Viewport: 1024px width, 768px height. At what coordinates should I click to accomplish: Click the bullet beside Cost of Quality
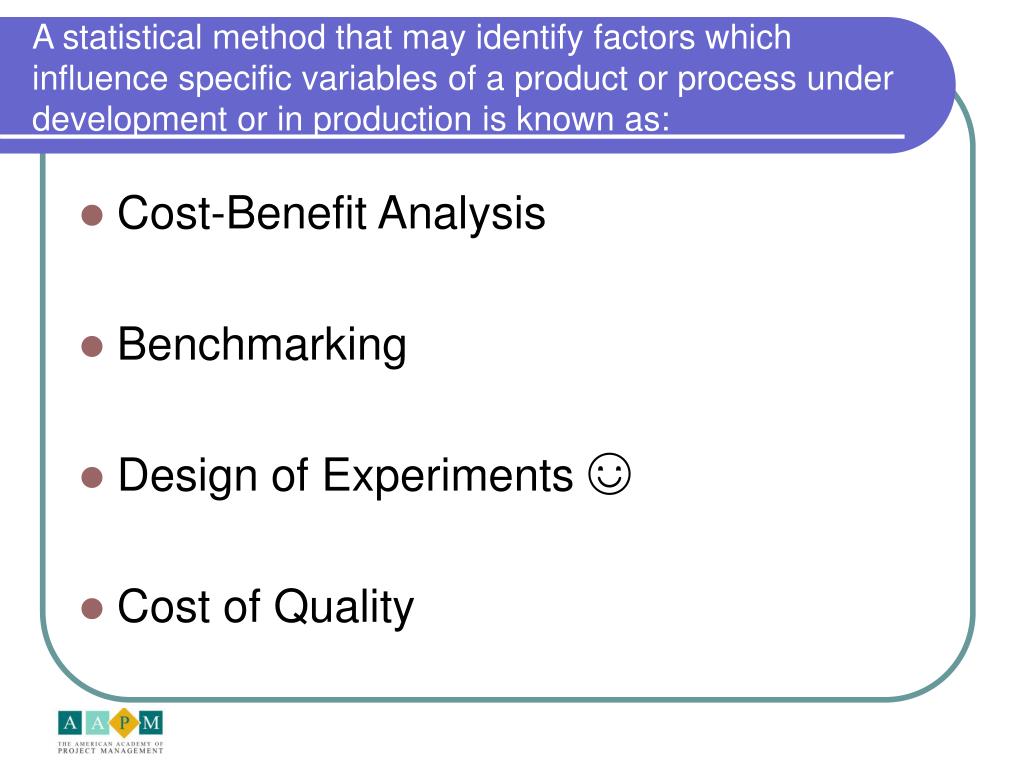tap(92, 608)
